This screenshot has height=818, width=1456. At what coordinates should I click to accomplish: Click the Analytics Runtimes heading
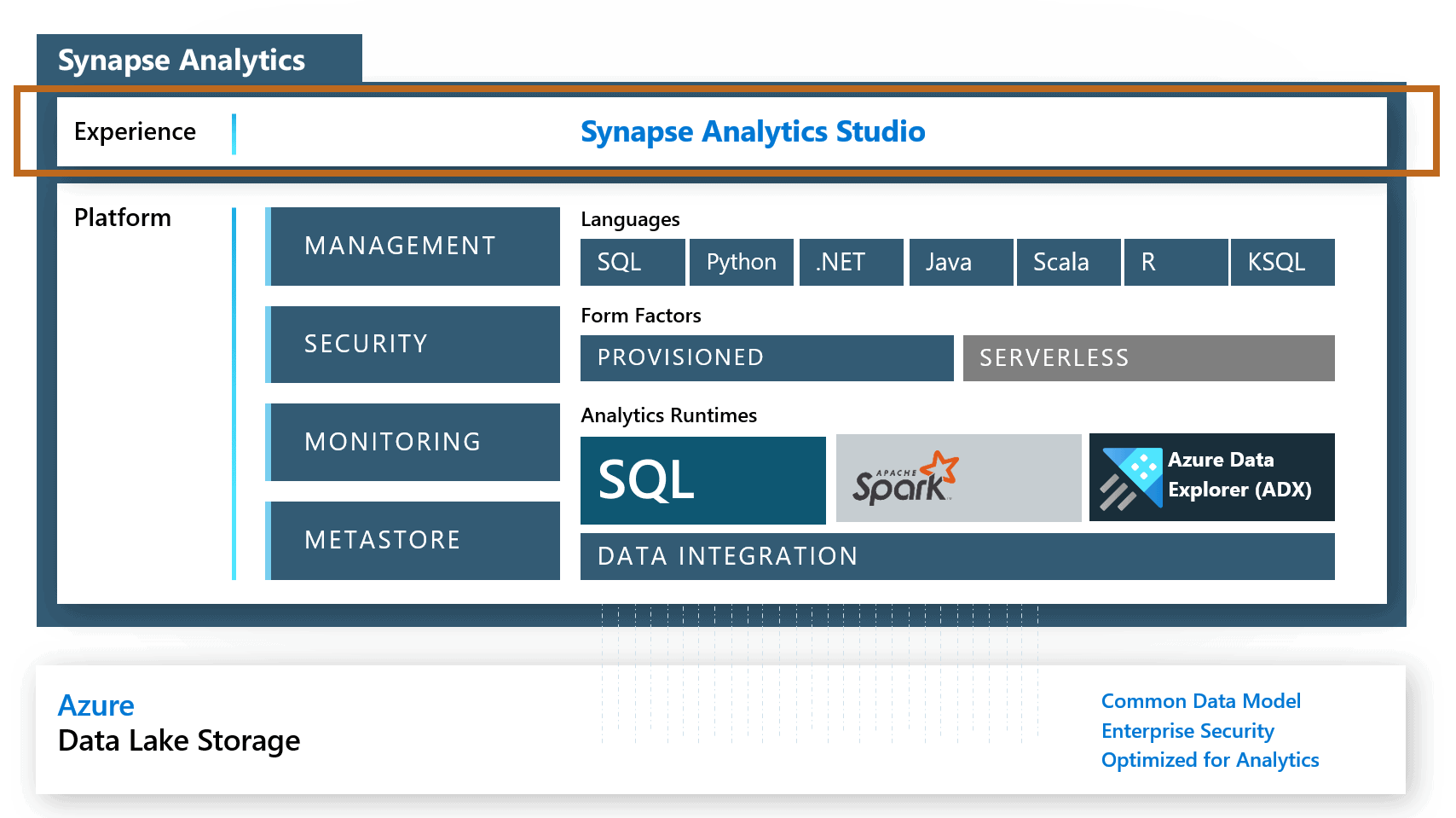click(668, 415)
